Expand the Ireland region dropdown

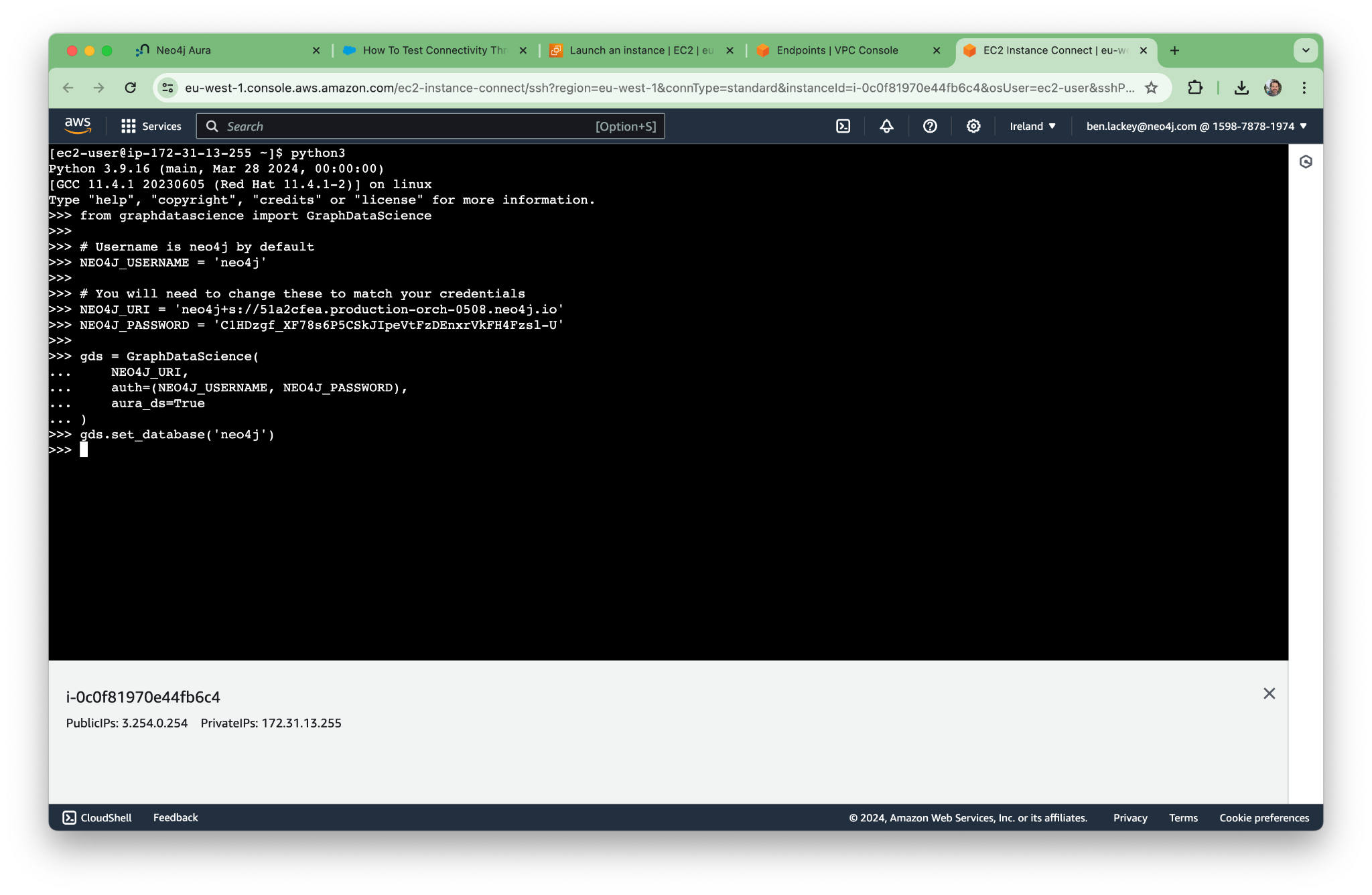[1032, 126]
